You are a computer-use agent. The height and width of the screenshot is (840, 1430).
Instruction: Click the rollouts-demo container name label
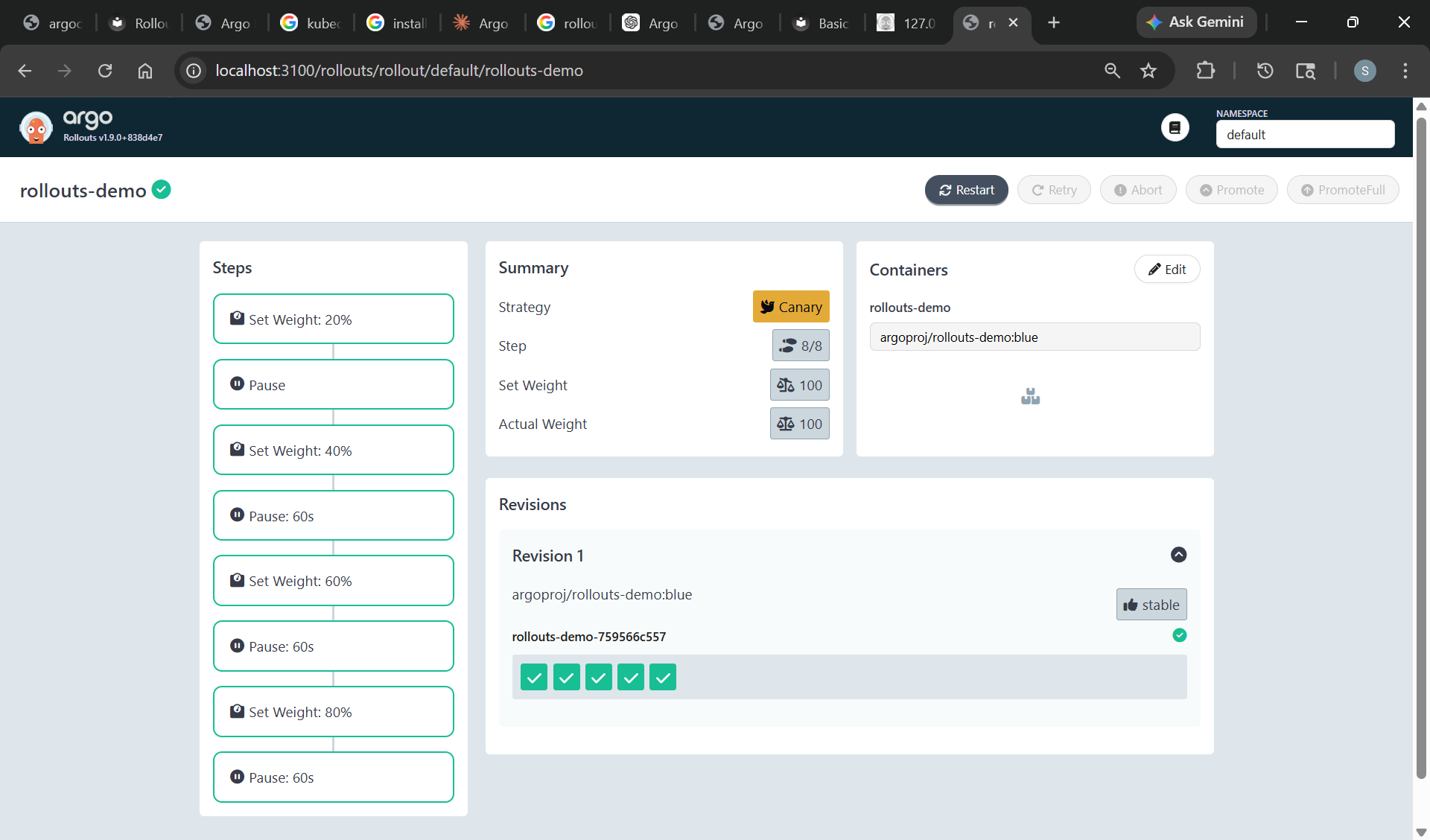tap(910, 308)
